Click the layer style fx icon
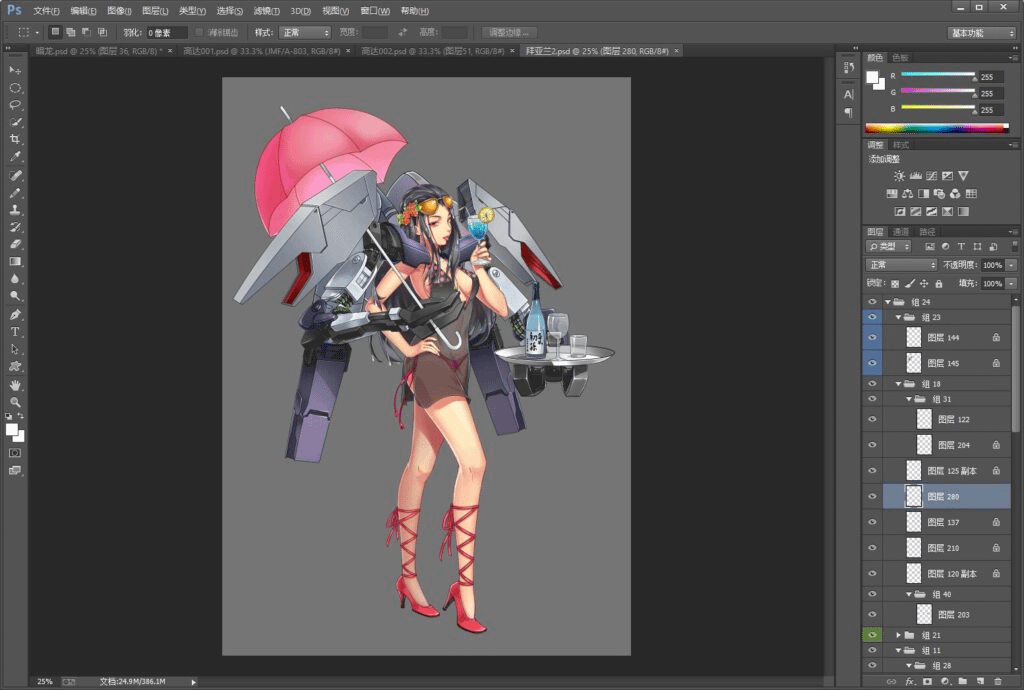Image resolution: width=1024 pixels, height=690 pixels. coord(909,682)
